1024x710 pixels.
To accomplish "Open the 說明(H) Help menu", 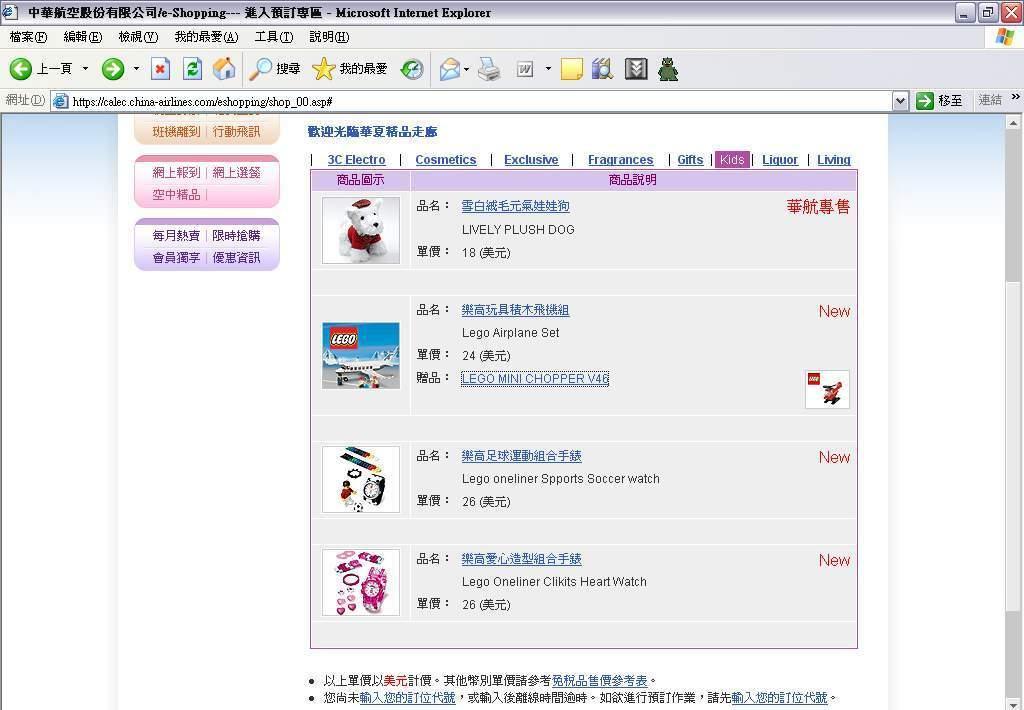I will 329,37.
